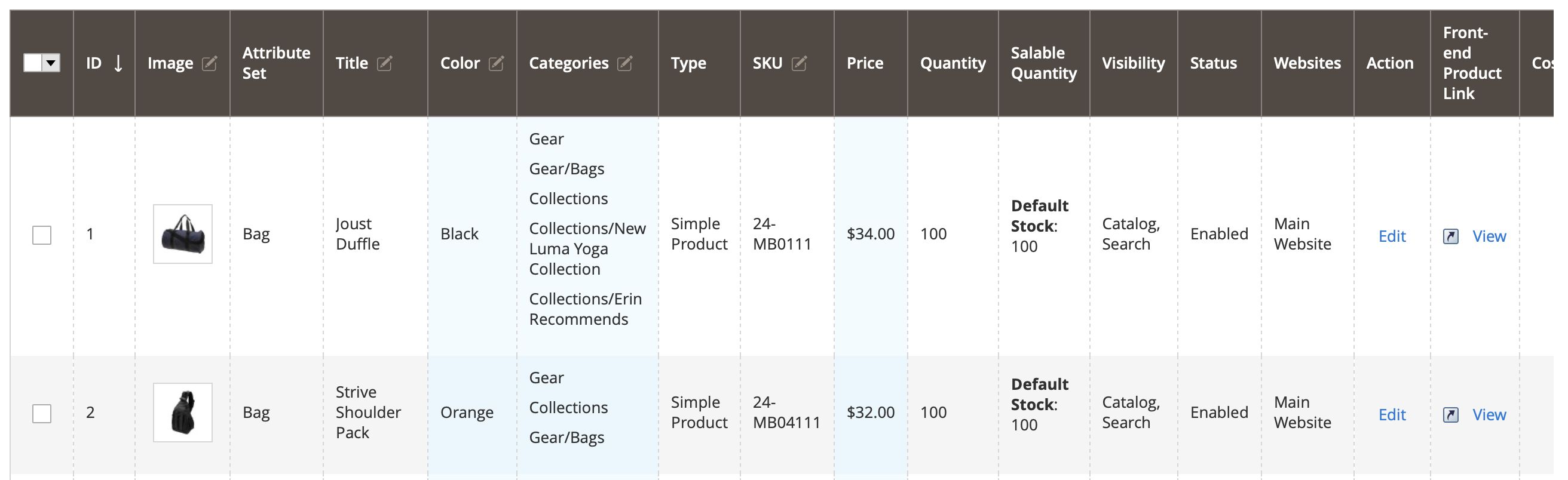Edit the Joust Duffle product
Screen dimensions: 1568x480
coord(1392,236)
